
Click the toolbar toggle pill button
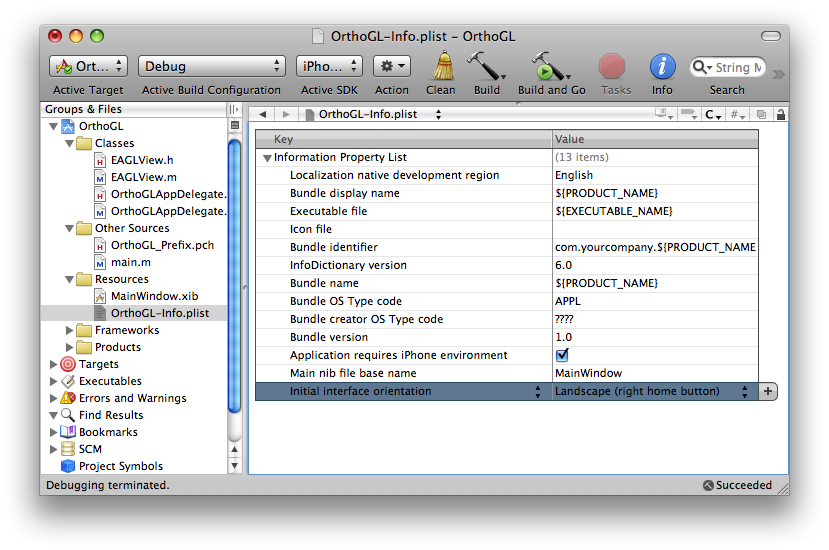(770, 36)
